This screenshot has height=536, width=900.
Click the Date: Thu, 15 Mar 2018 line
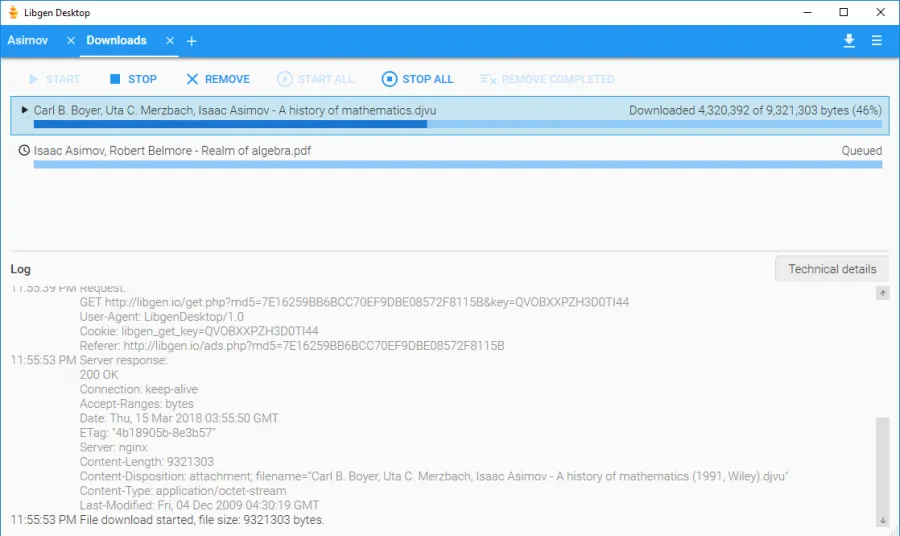(x=179, y=418)
